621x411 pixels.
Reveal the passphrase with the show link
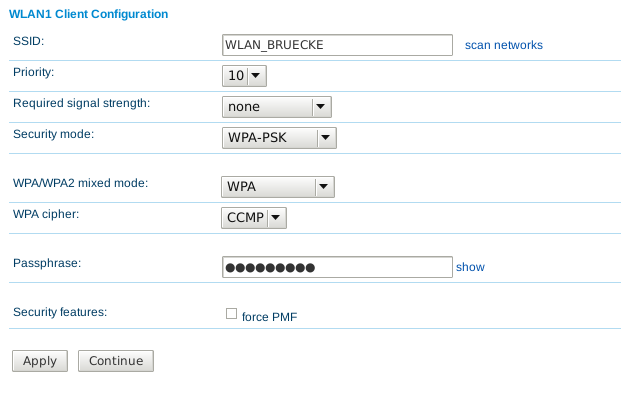tap(470, 267)
